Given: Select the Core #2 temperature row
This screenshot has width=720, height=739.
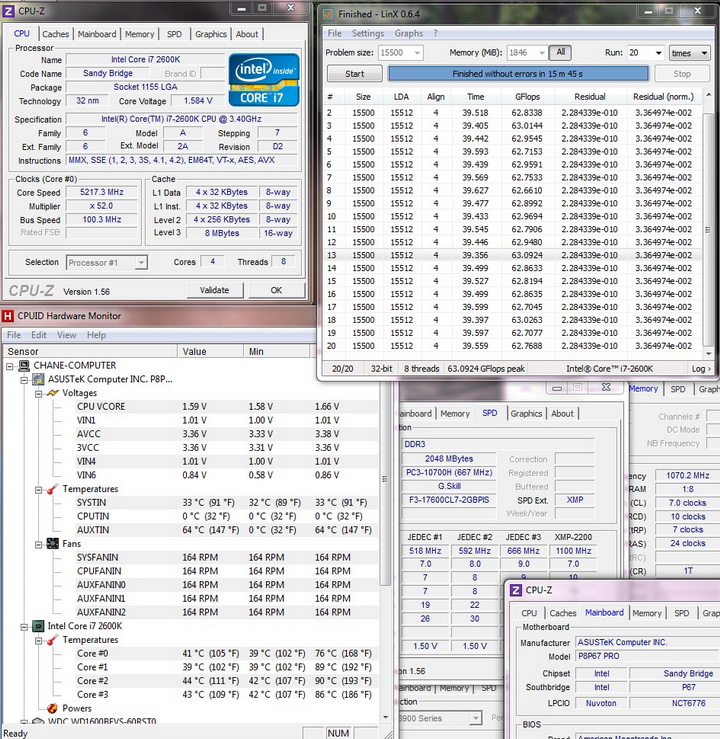Looking at the screenshot, I should (x=226, y=681).
